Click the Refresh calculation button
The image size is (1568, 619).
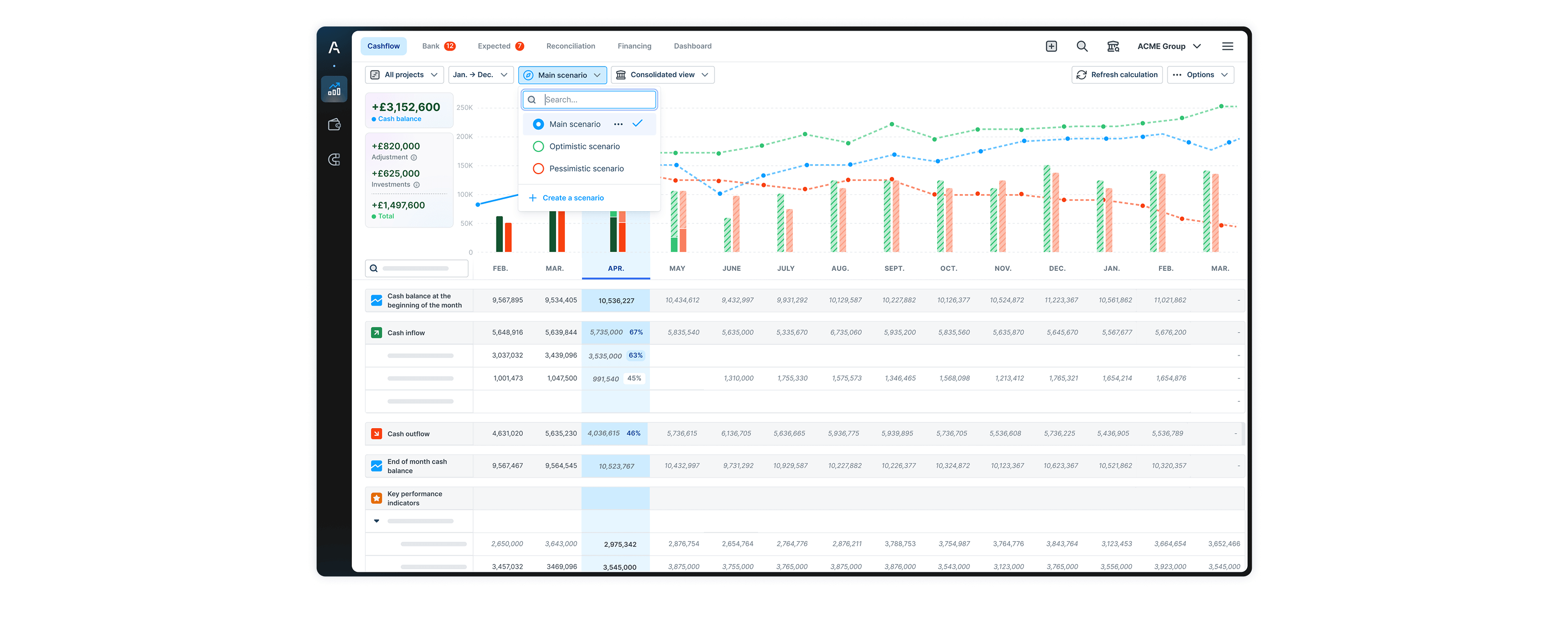1116,75
